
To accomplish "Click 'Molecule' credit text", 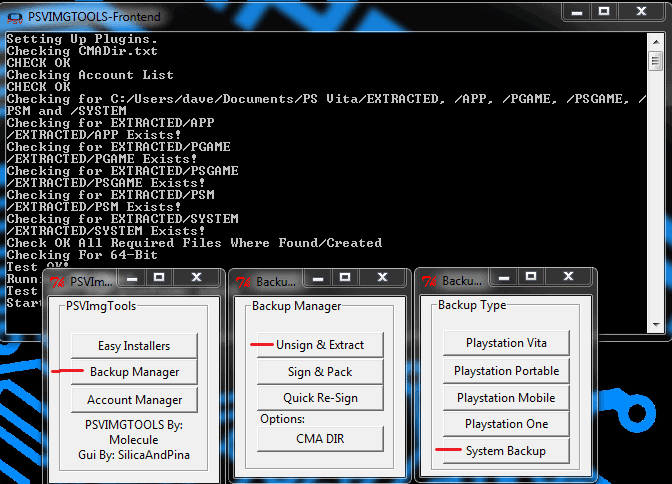I will pyautogui.click(x=134, y=440).
